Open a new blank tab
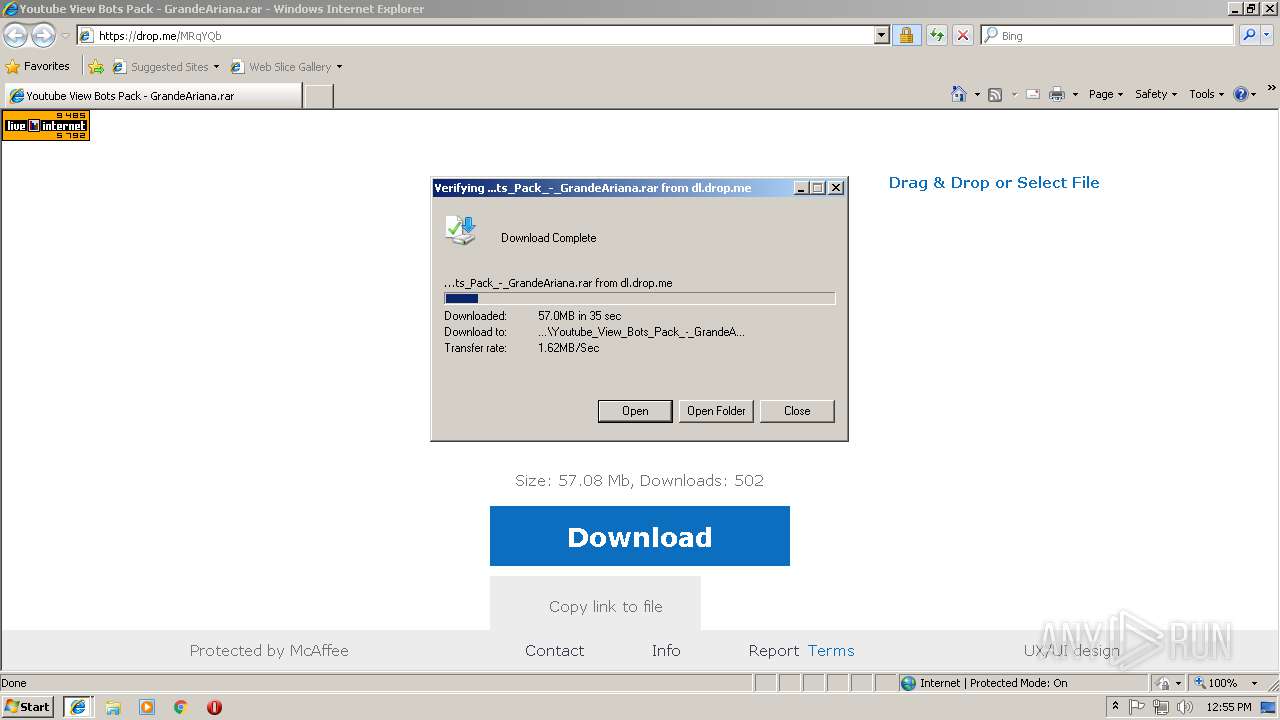This screenshot has width=1280, height=720. tap(318, 96)
